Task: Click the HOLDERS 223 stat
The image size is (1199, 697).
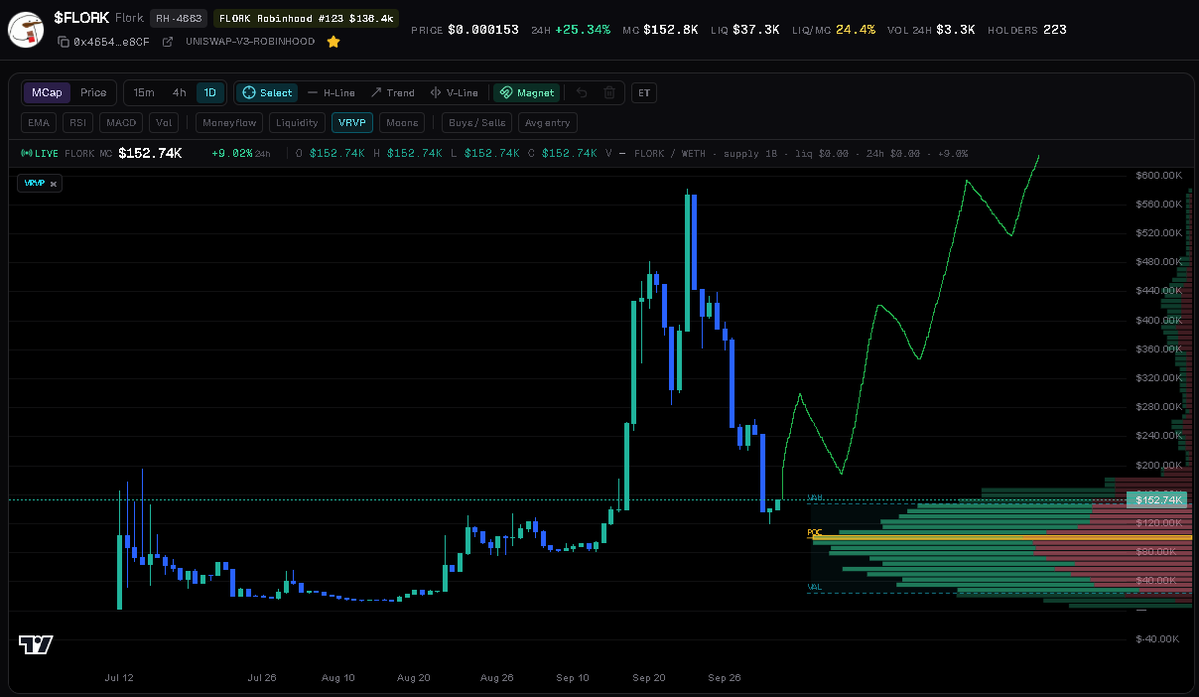Action: click(x=1027, y=30)
